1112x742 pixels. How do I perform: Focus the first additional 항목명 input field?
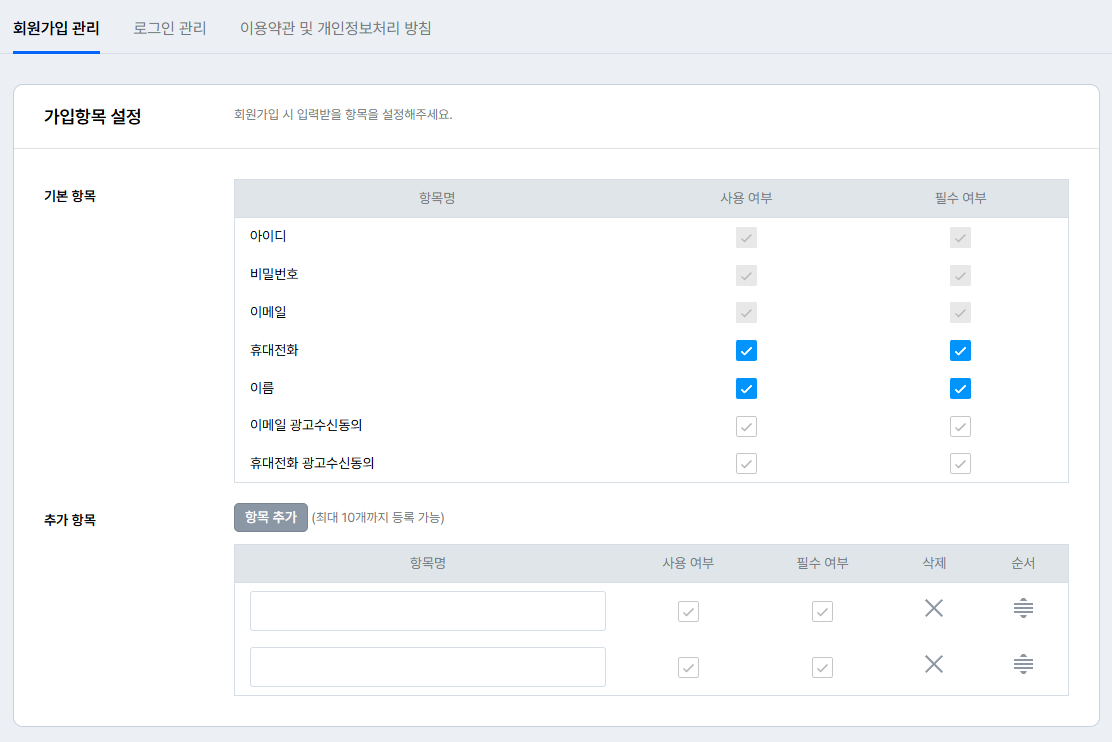(x=428, y=611)
